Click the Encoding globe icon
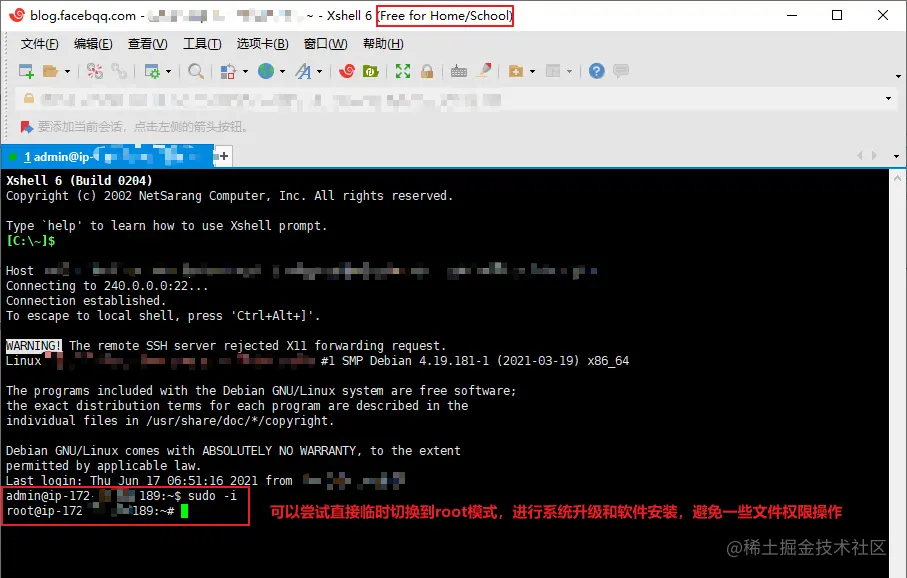The image size is (907, 578). coord(266,71)
